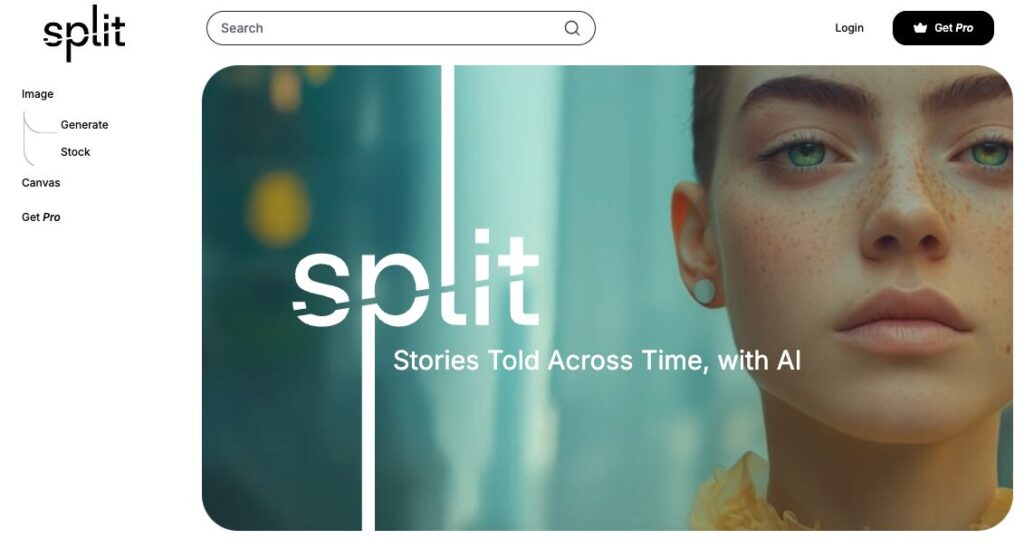Open Stock under Image

pyautogui.click(x=75, y=152)
